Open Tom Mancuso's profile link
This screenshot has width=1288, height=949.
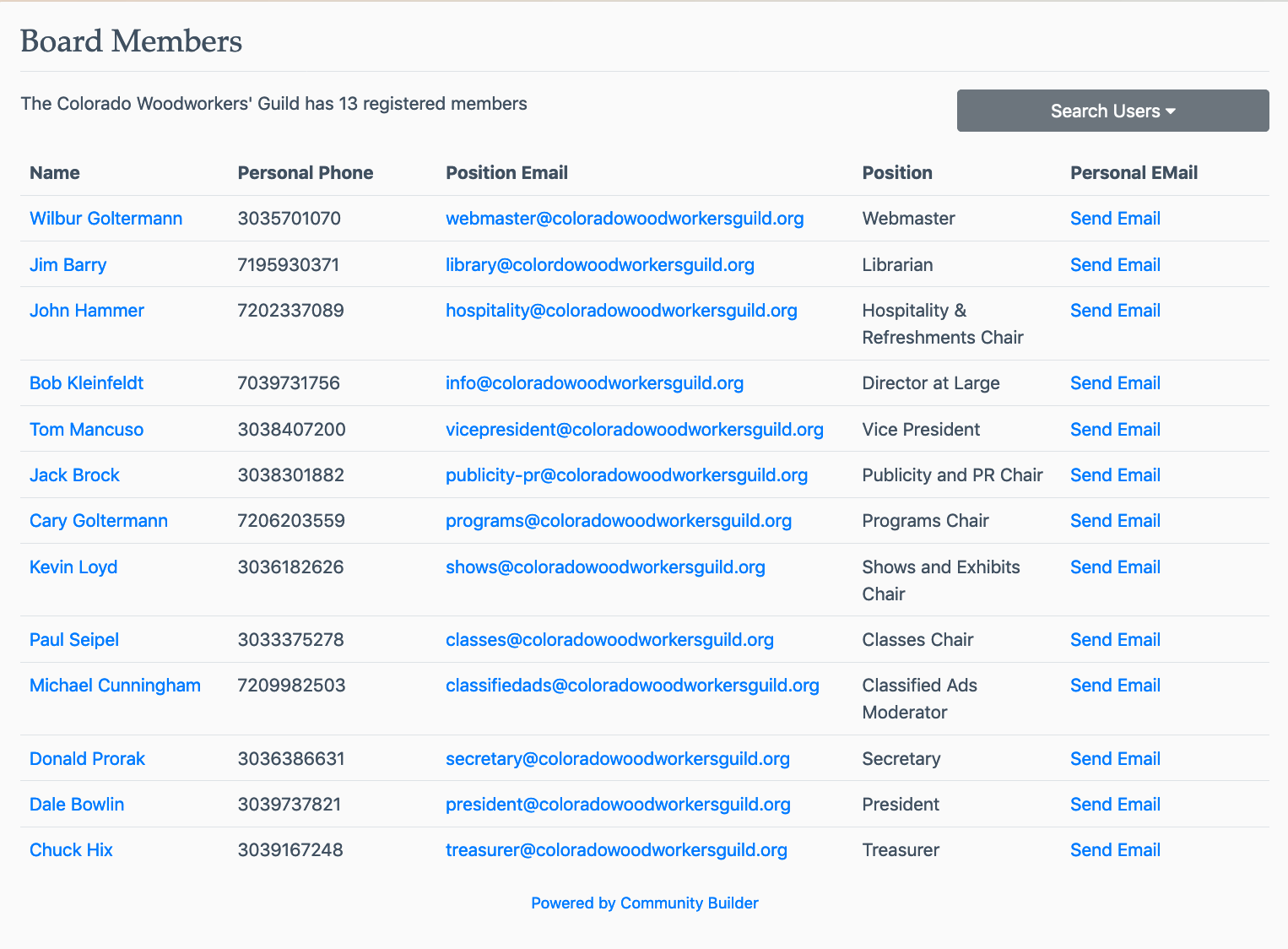tap(86, 430)
